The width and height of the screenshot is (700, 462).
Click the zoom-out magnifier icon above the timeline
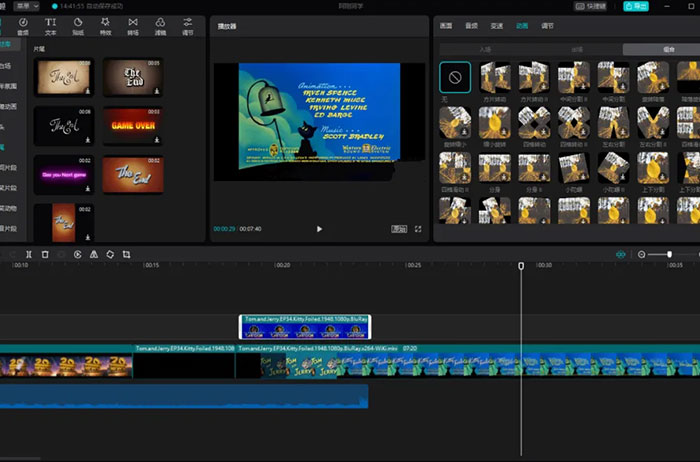point(642,254)
